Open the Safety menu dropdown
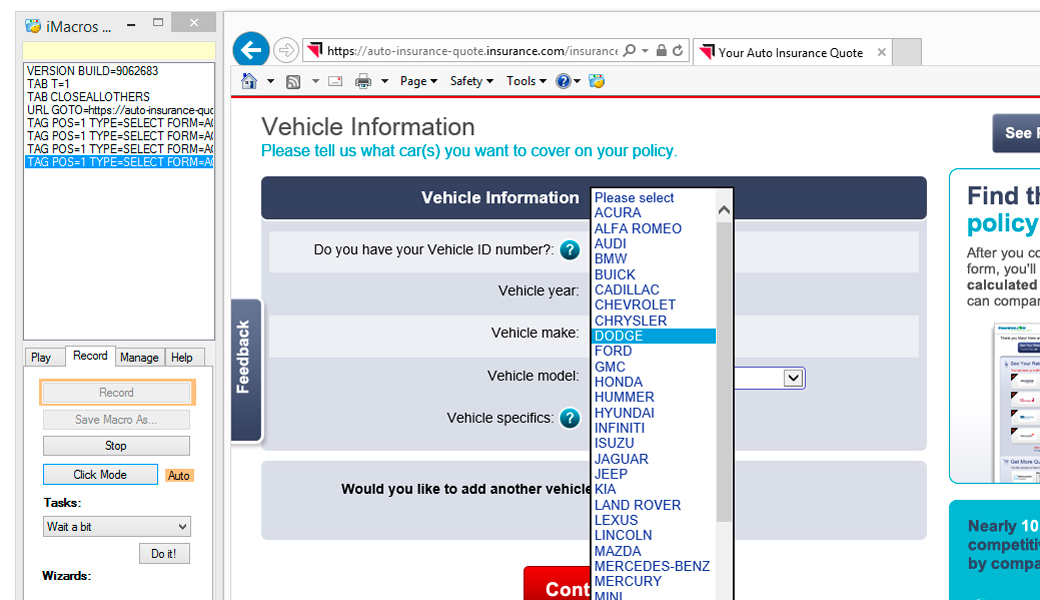This screenshot has height=600, width=1040. [x=471, y=81]
